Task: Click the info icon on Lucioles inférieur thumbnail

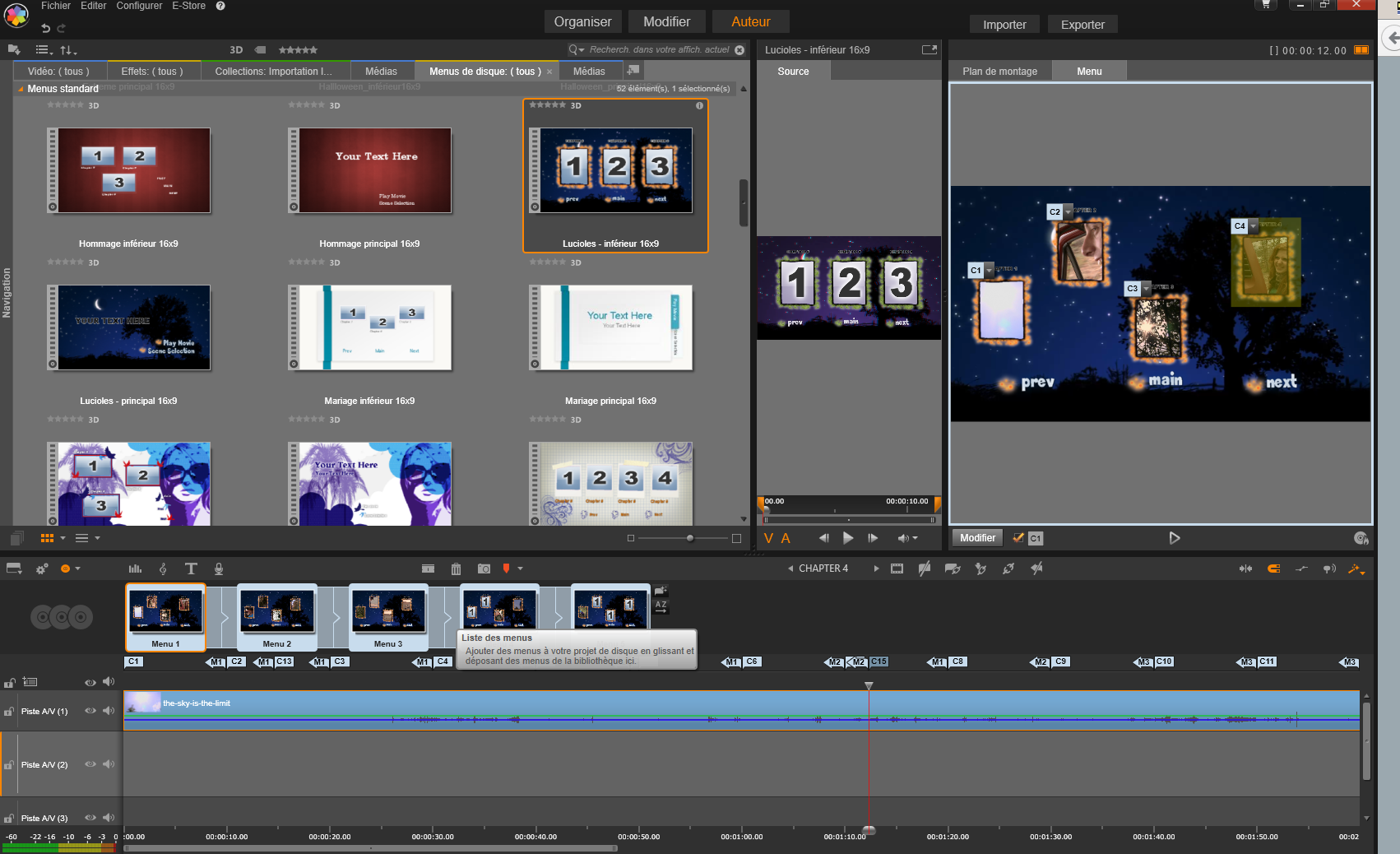Action: click(x=700, y=105)
